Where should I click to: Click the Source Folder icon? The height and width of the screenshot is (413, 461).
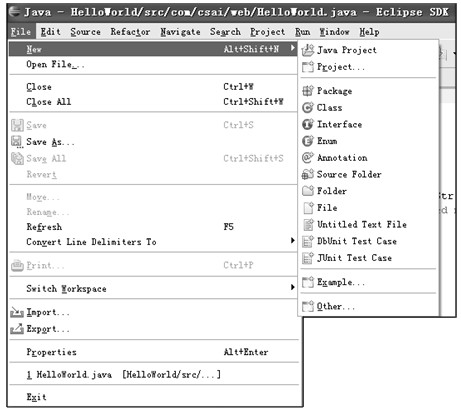coord(308,174)
